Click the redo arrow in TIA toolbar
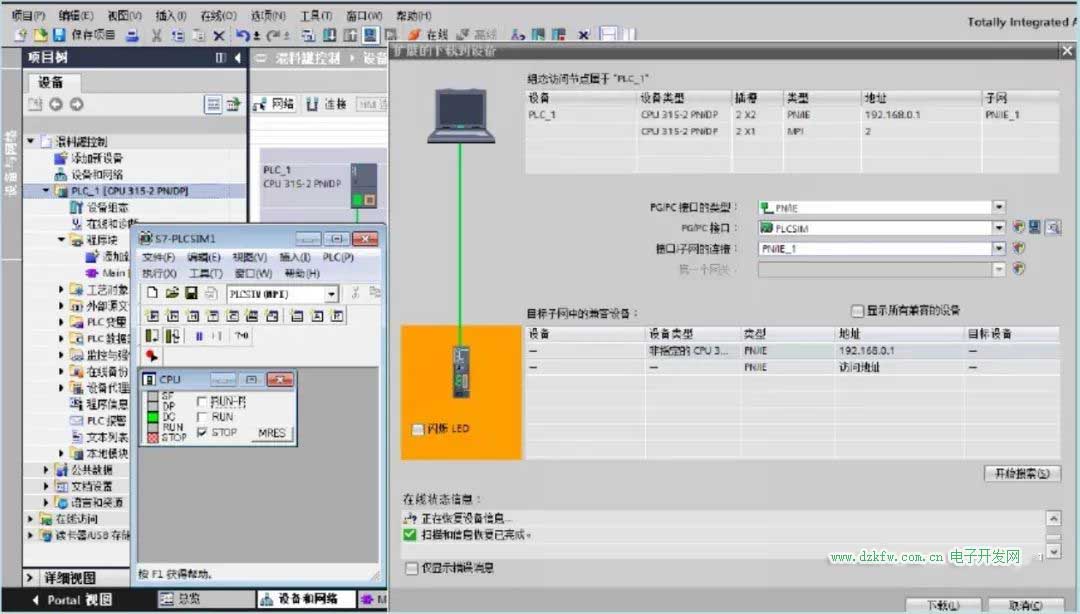 pos(273,35)
